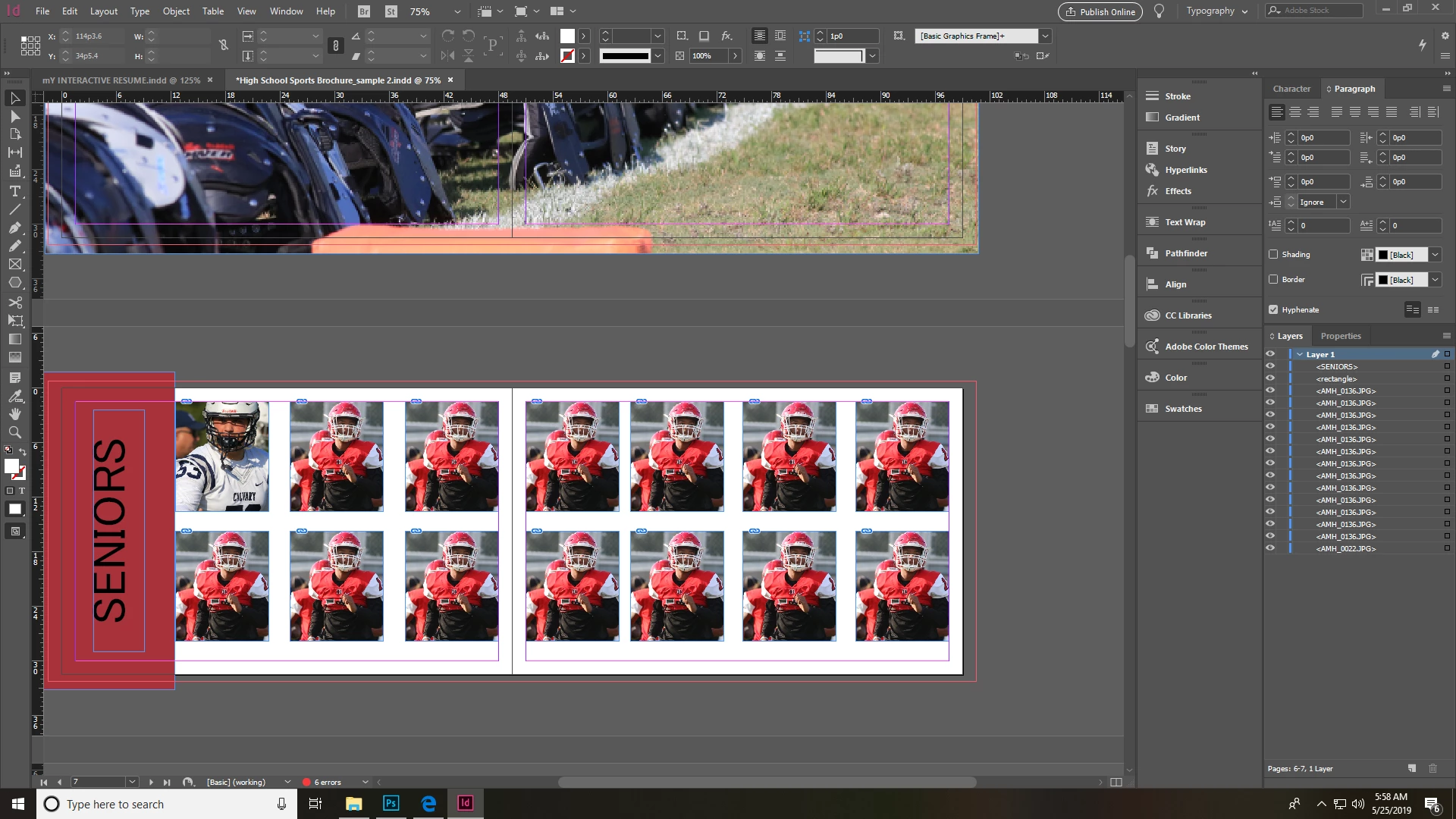The height and width of the screenshot is (819, 1456).
Task: Open the Pathfinder panel
Action: tap(1185, 253)
